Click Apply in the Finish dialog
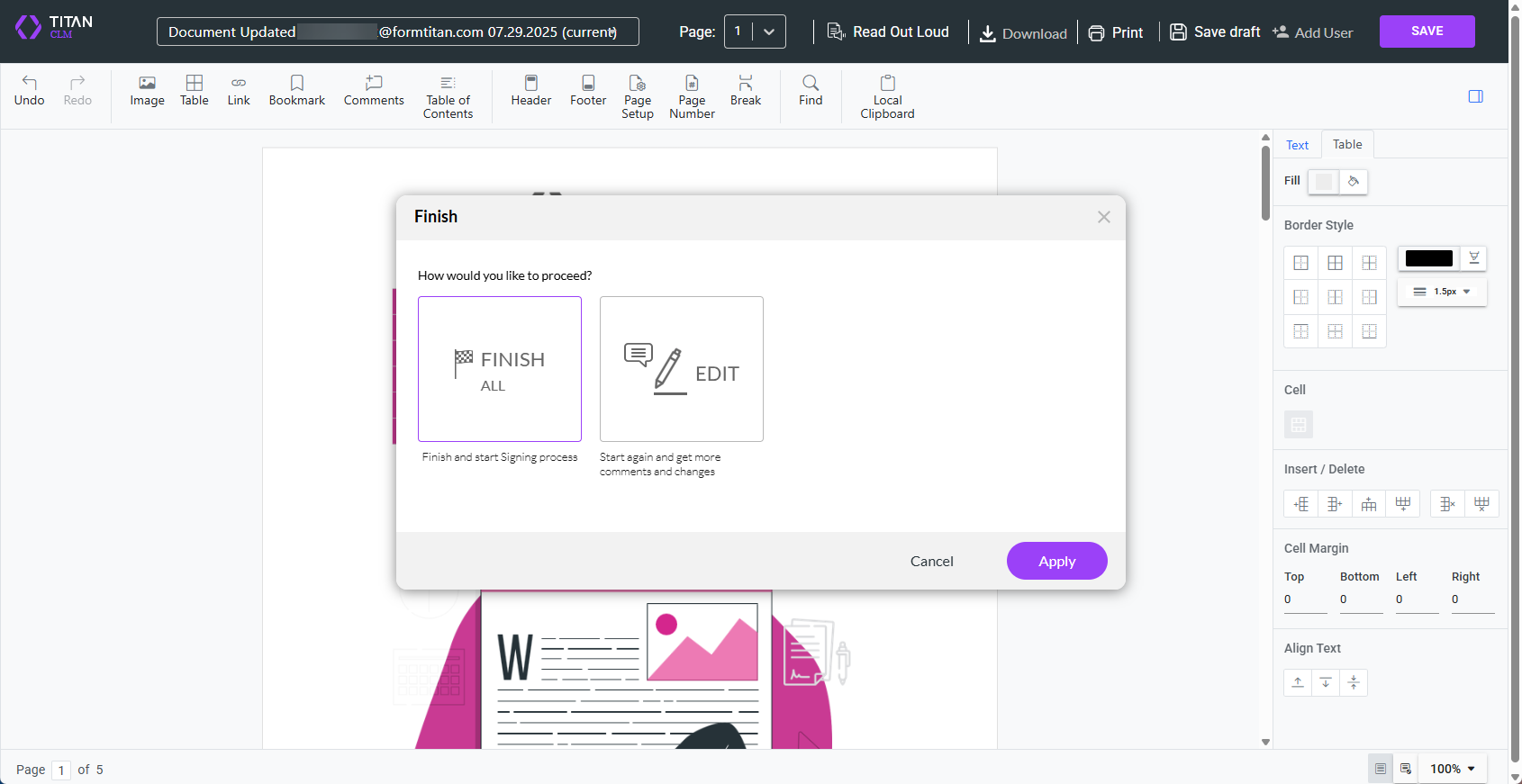The height and width of the screenshot is (784, 1522). [x=1056, y=561]
